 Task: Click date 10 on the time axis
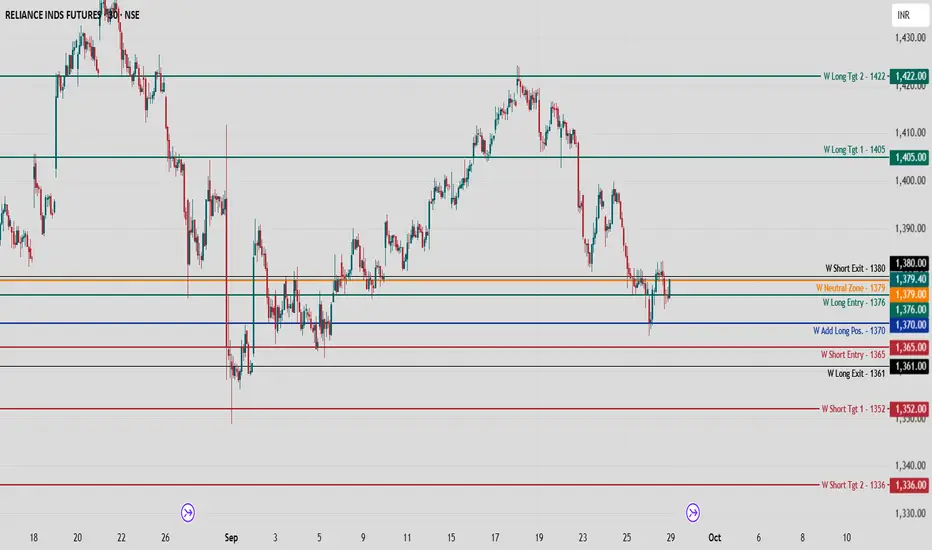[x=846, y=538]
